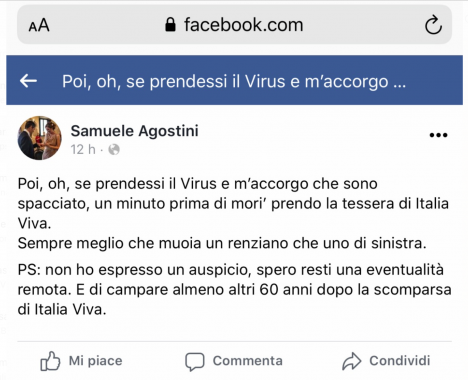This screenshot has width=468, height=380.
Task: Click the globe public privacy icon
Action: [x=114, y=150]
